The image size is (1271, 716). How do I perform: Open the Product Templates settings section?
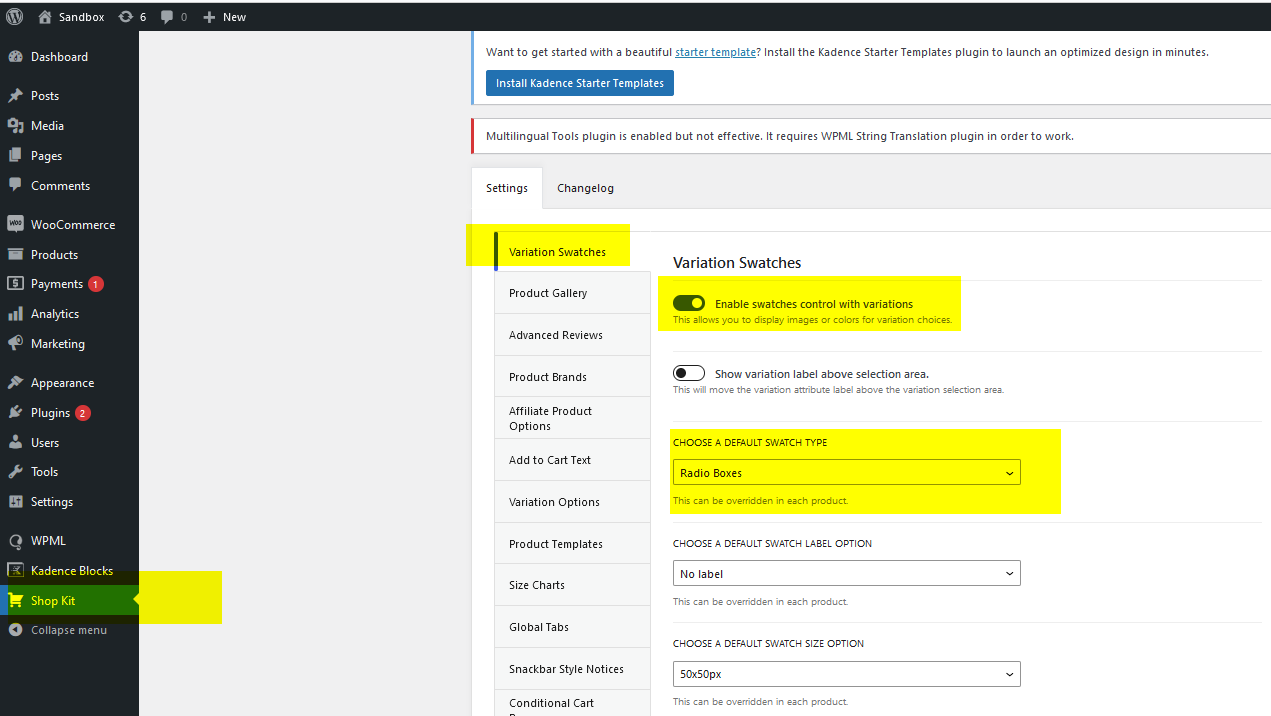tap(572, 544)
